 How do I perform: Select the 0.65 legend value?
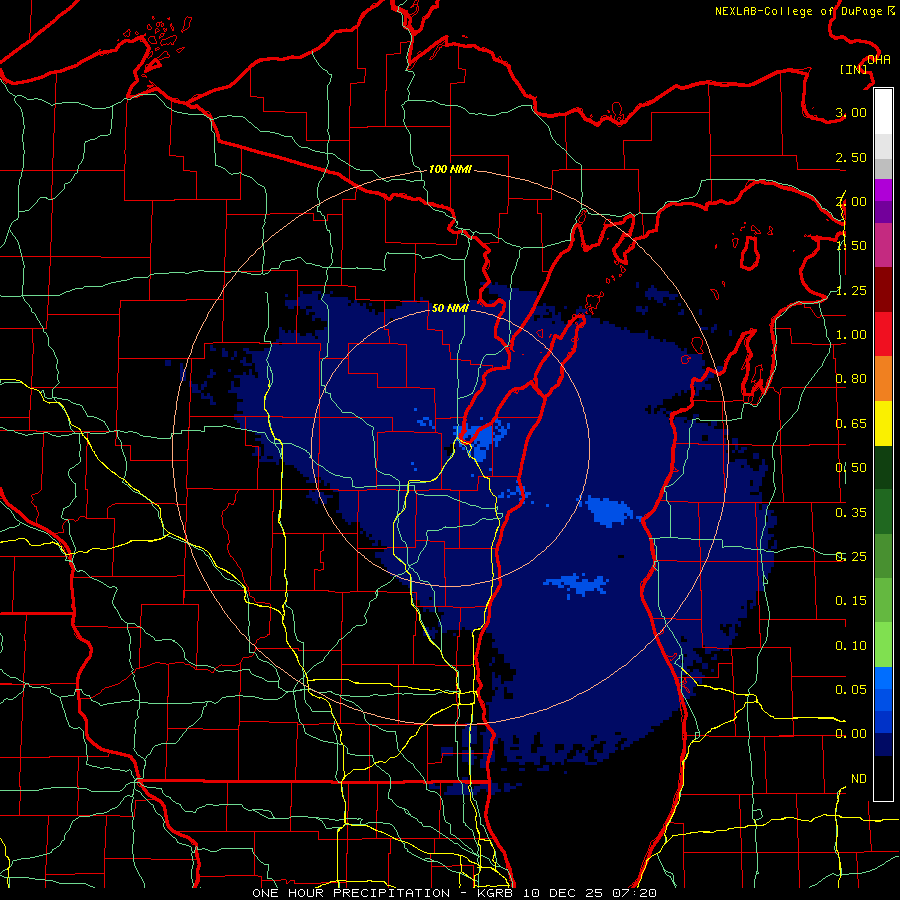pos(851,424)
